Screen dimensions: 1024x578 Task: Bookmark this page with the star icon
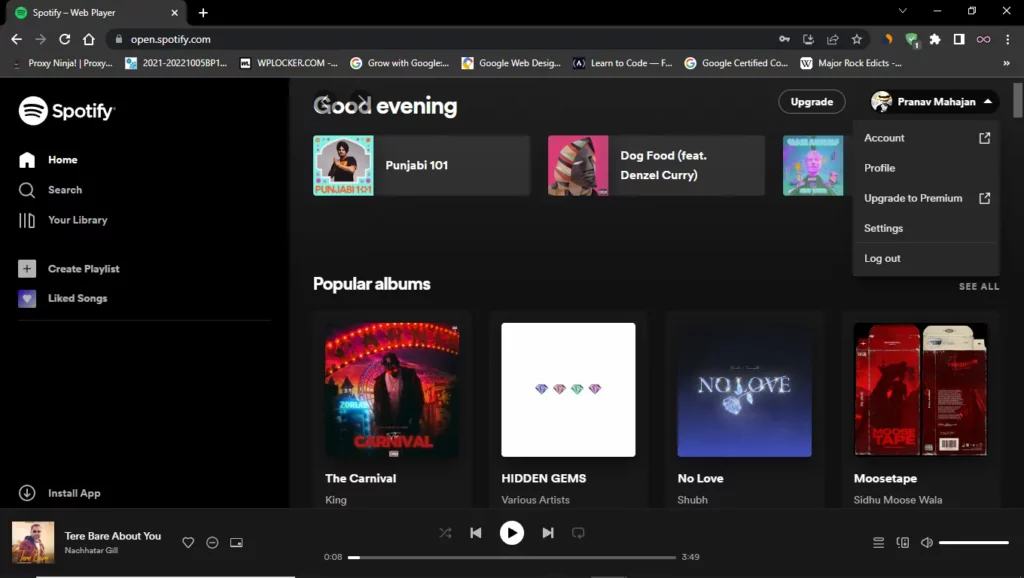(857, 39)
